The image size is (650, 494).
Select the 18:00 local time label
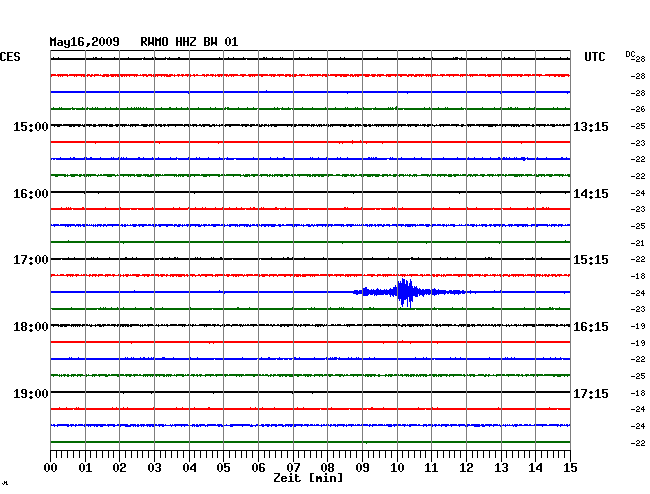(x=31, y=327)
